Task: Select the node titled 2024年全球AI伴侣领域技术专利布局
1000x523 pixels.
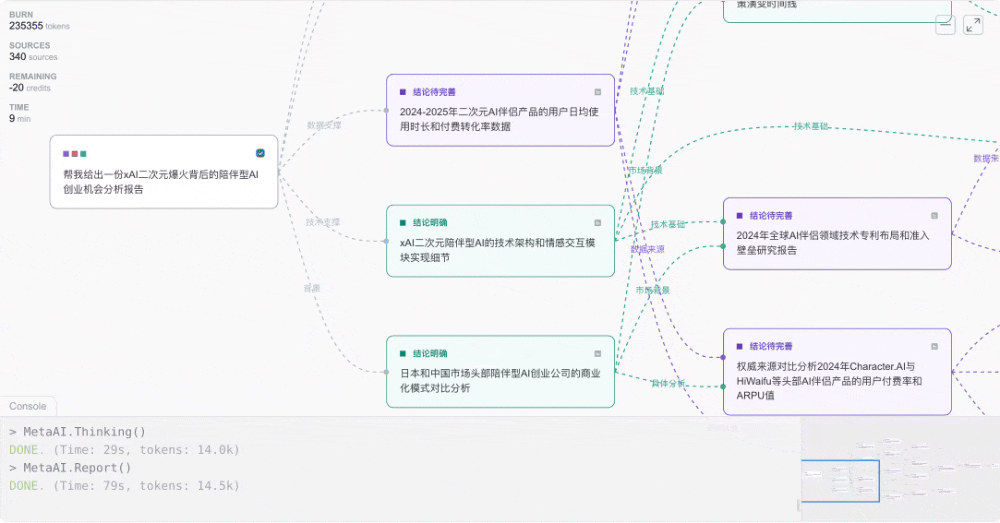Action: pyautogui.click(x=837, y=233)
